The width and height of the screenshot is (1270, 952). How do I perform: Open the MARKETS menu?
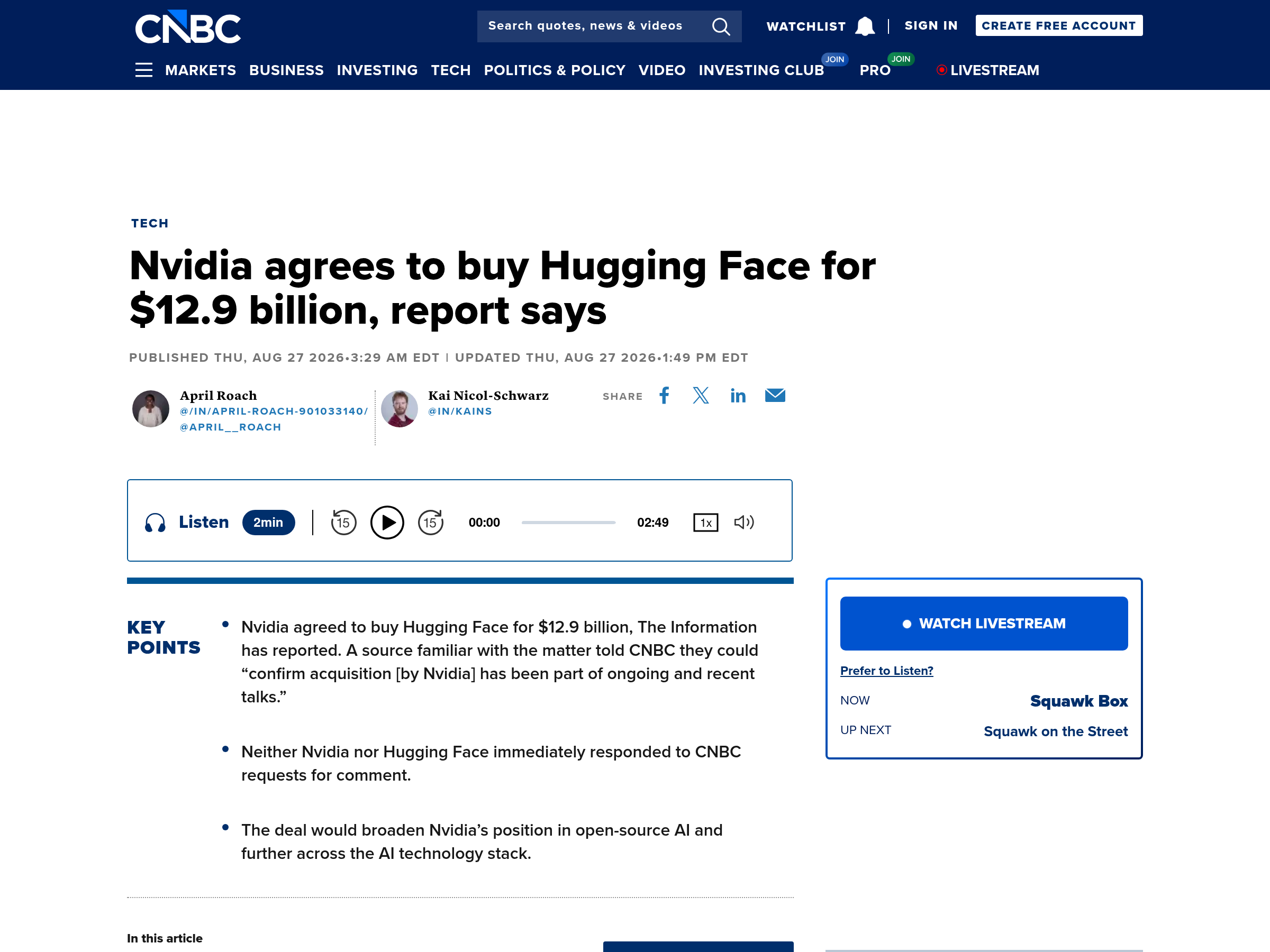click(x=201, y=70)
